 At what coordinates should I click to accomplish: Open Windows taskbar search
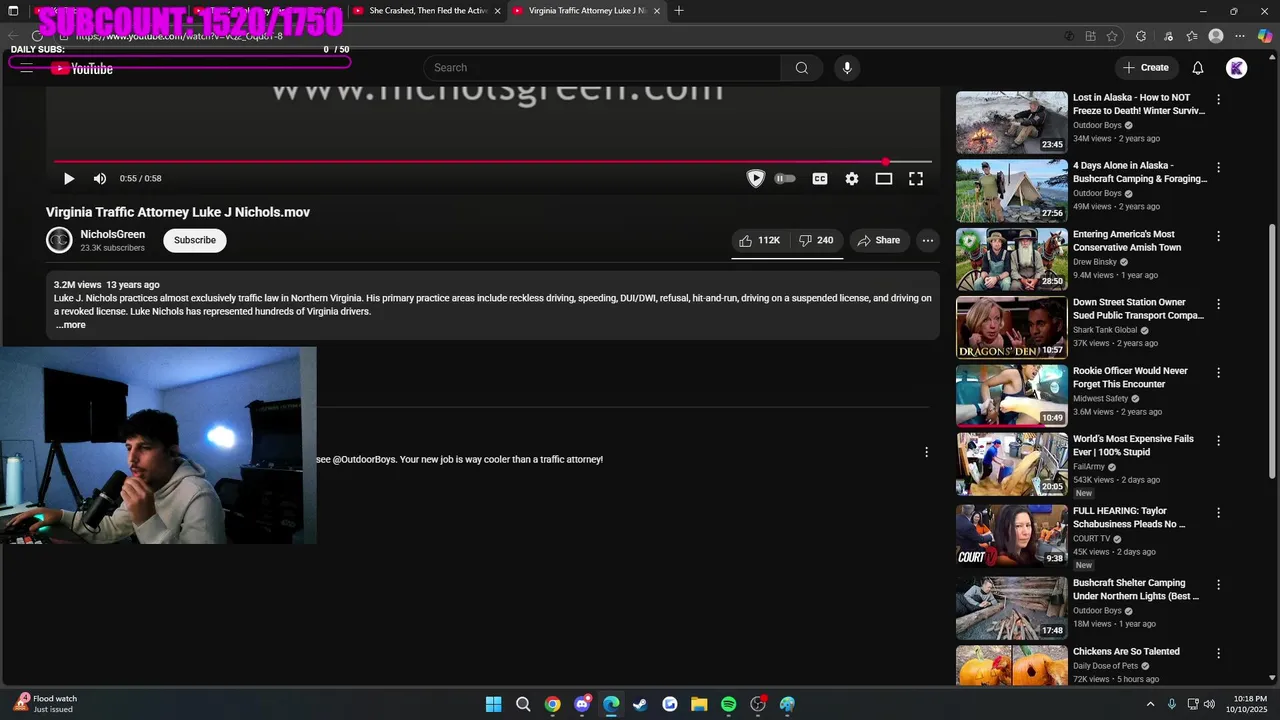pos(523,704)
